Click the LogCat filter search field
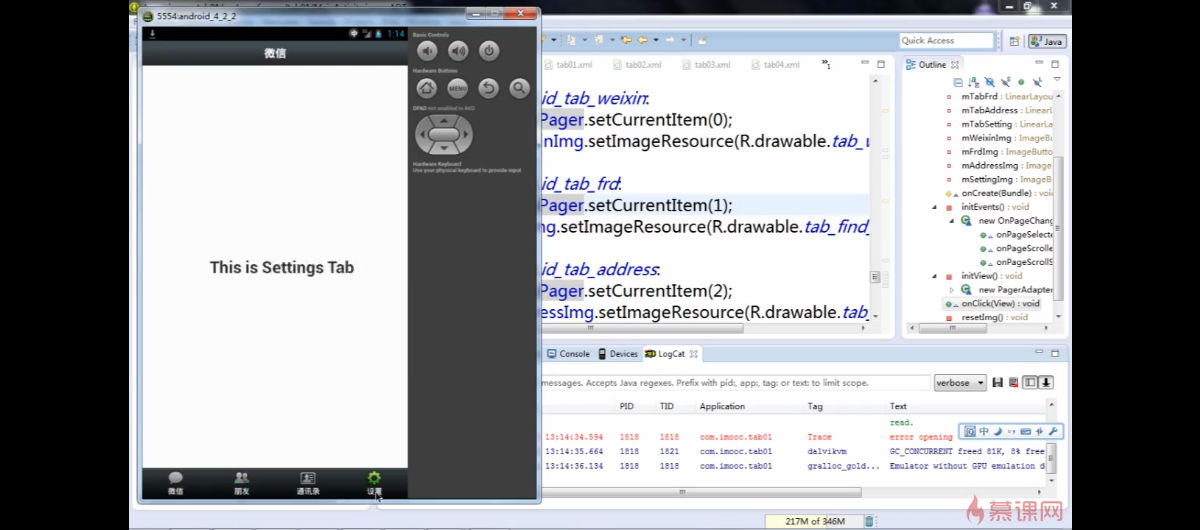1200x530 pixels. click(x=734, y=383)
